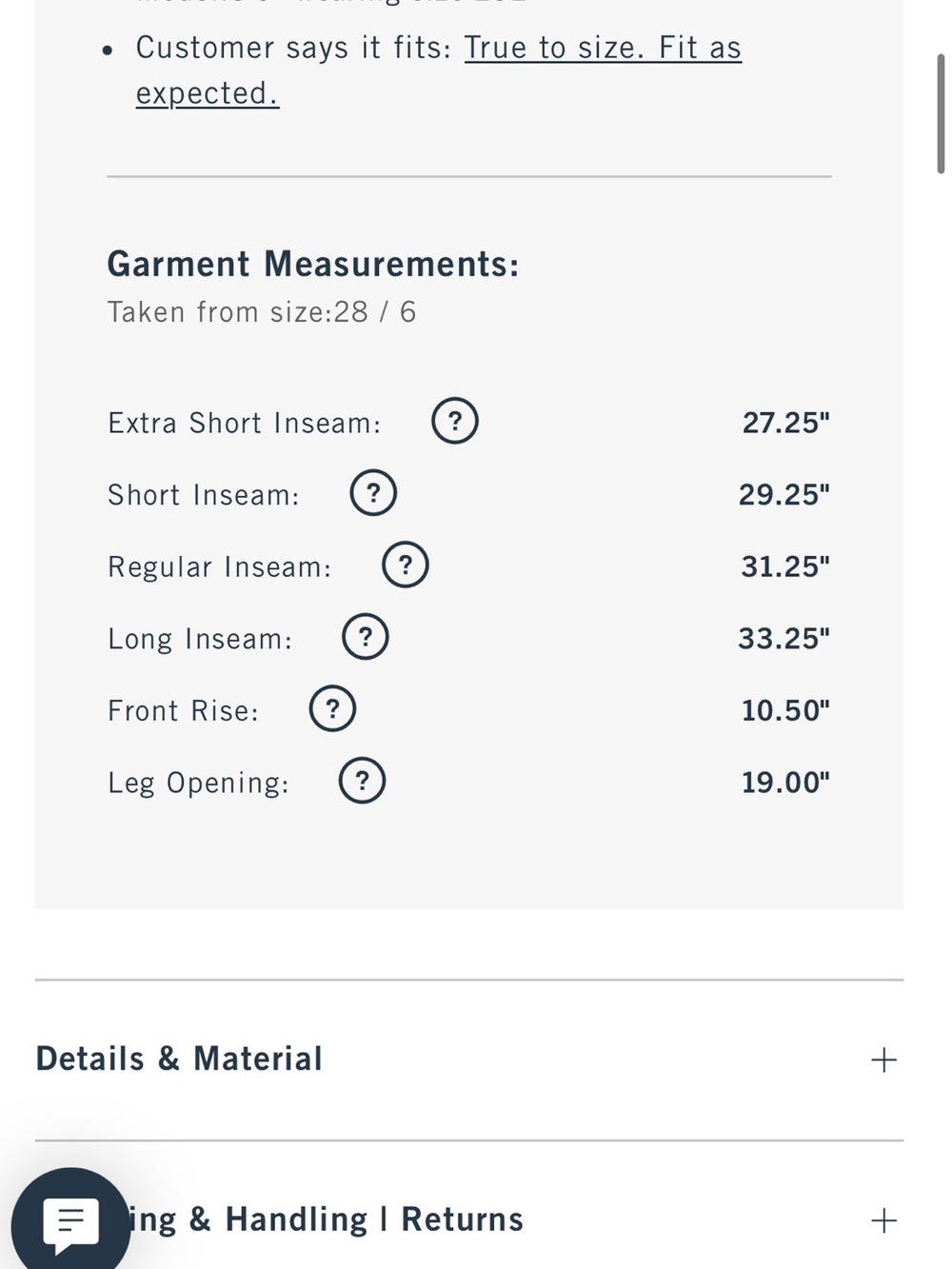Open help icon for Extra Short Inseam

click(455, 421)
